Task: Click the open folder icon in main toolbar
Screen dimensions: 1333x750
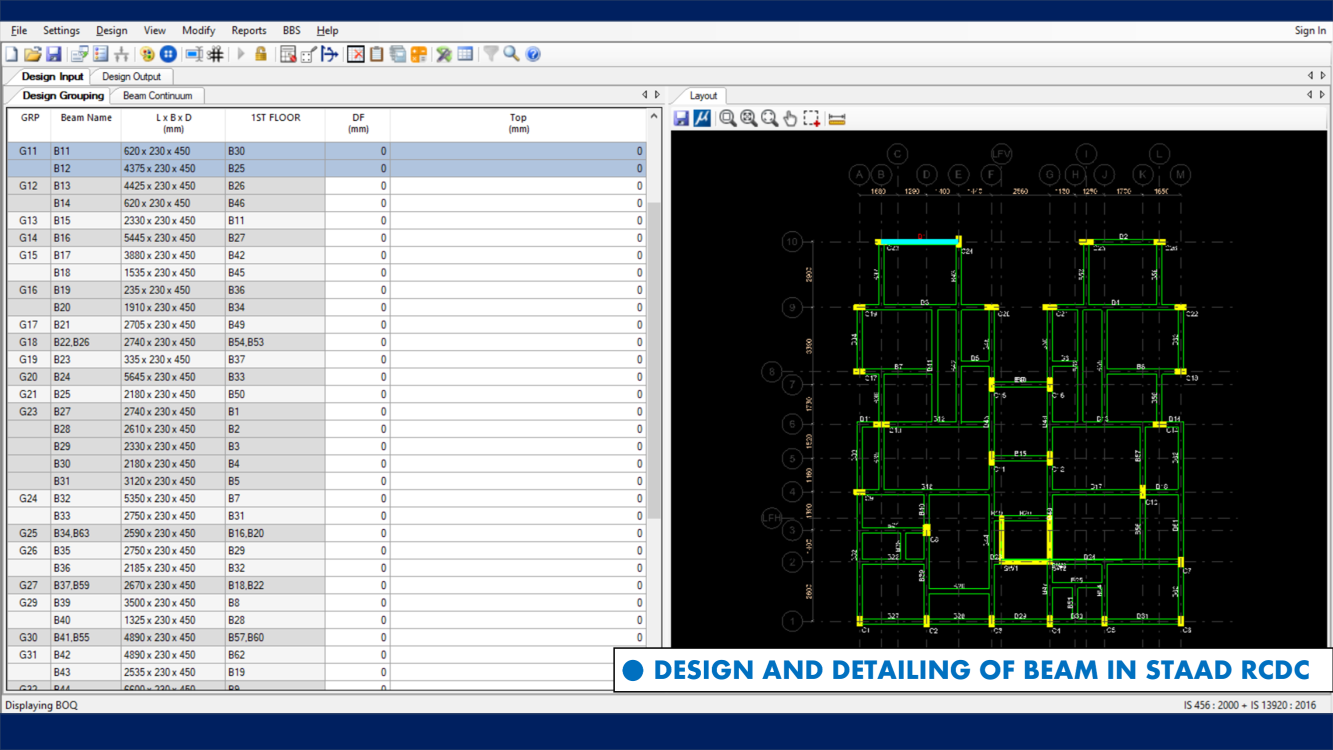Action: point(33,54)
